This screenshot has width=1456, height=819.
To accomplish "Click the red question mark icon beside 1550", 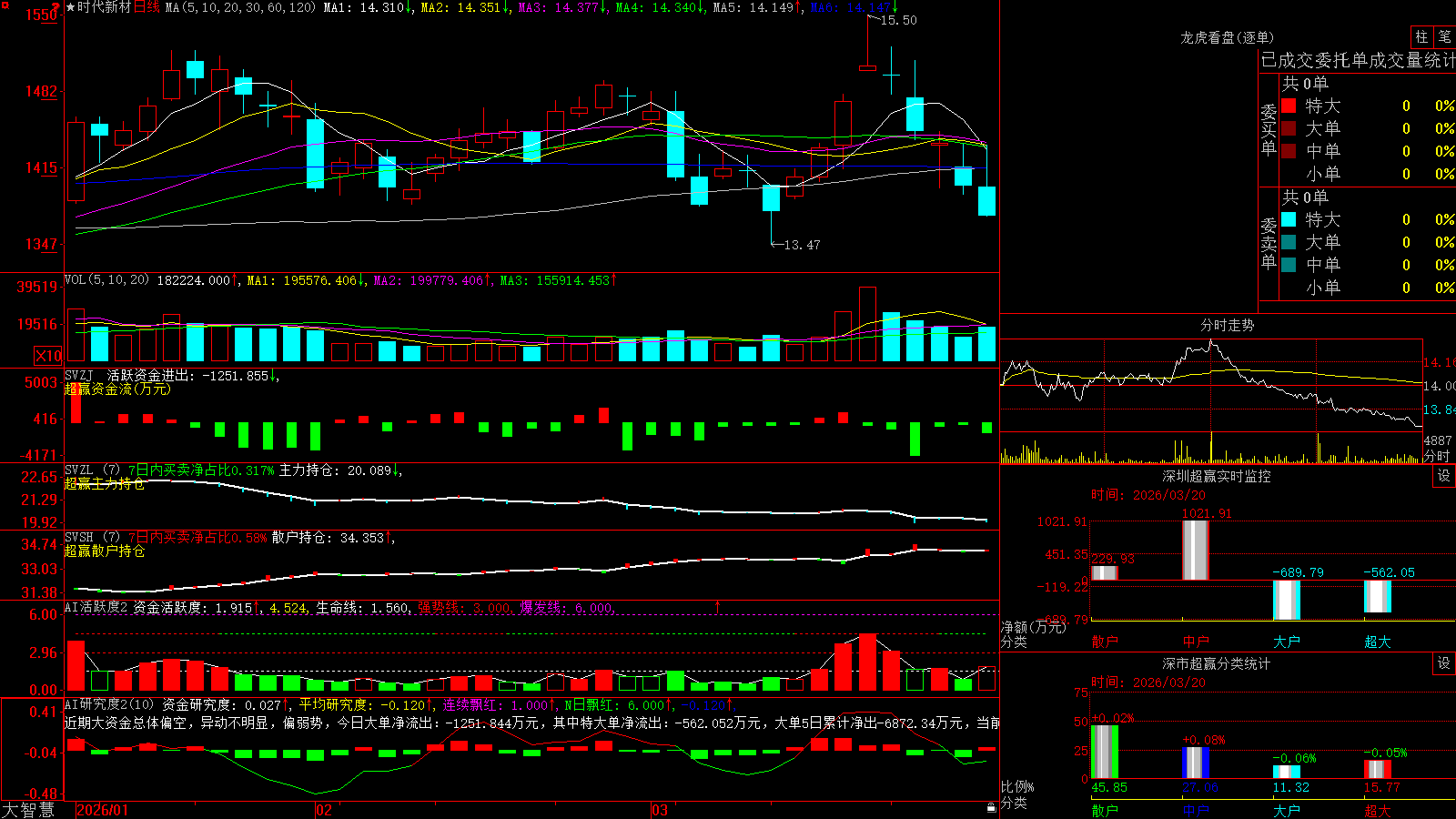I will [56, 7].
